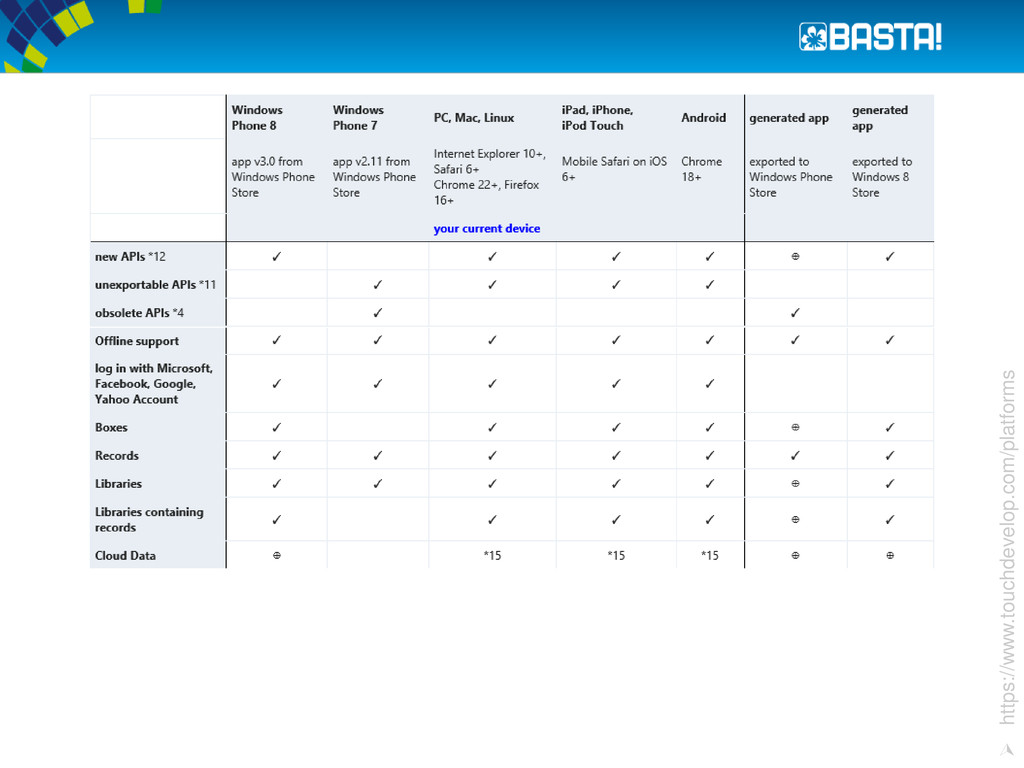Select the 'unexportable APIs *11' row label

155,285
